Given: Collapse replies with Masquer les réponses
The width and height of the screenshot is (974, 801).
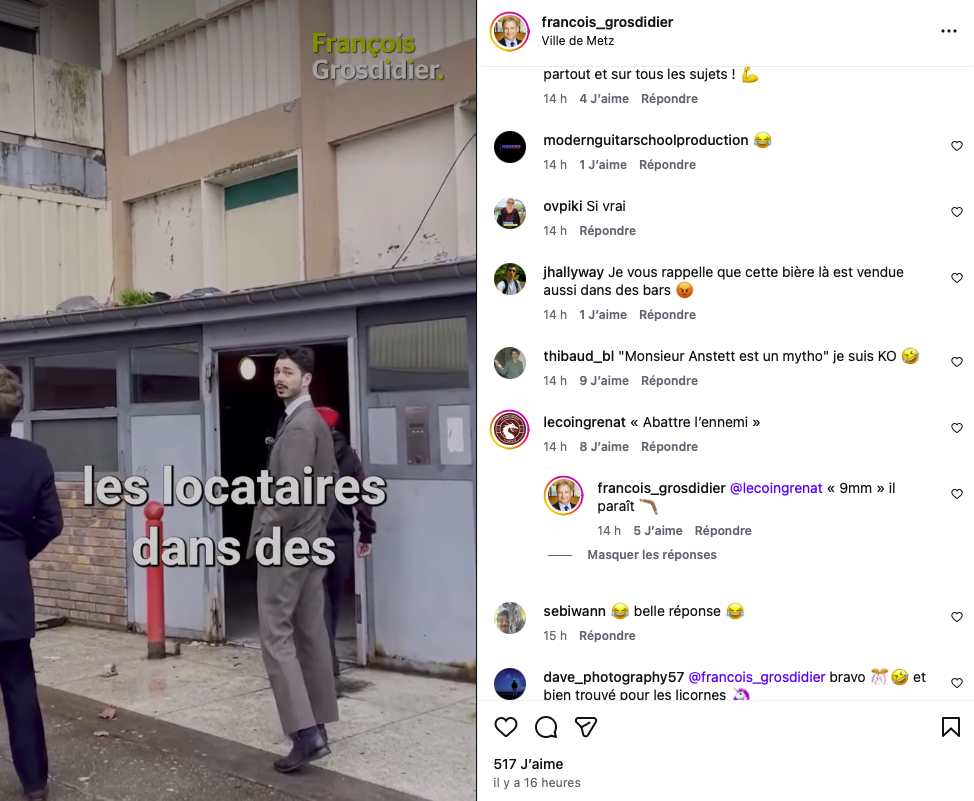Looking at the screenshot, I should point(652,554).
